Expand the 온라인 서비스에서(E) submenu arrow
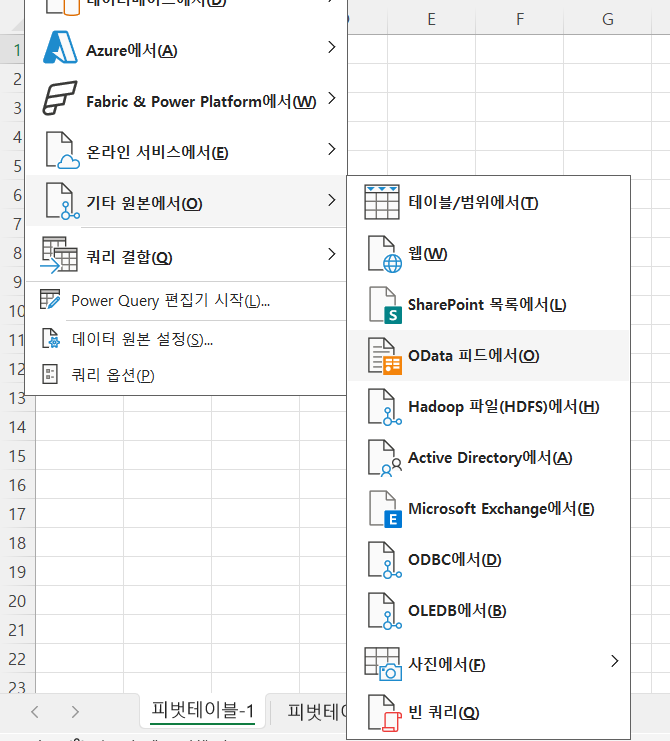This screenshot has height=741, width=670. [332, 149]
